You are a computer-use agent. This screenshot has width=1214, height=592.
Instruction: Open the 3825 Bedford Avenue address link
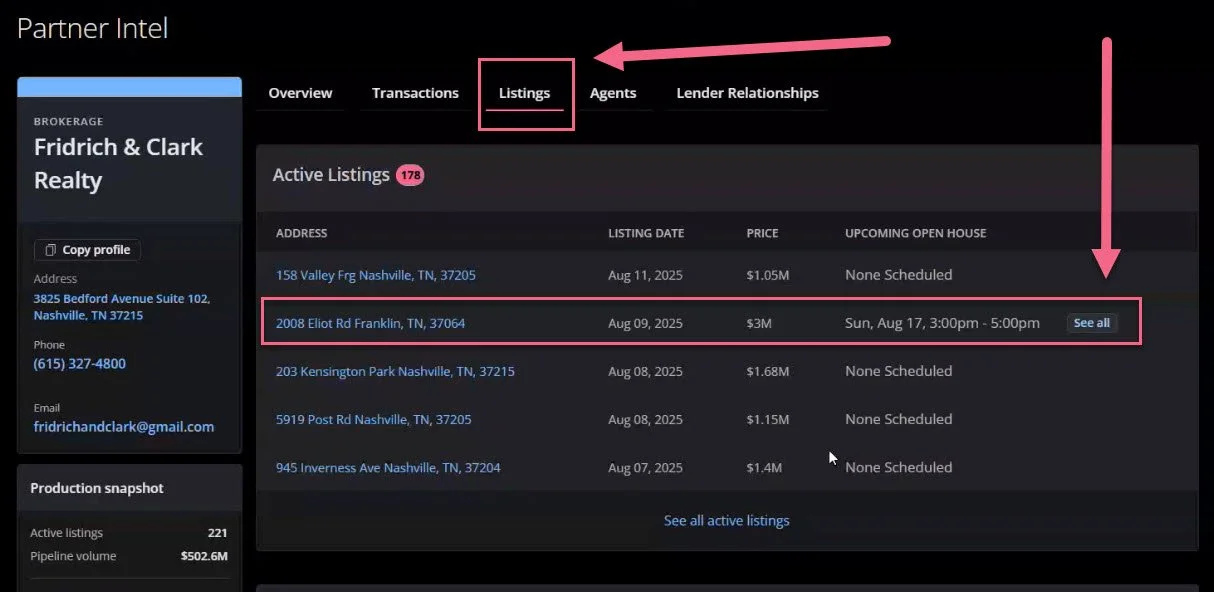[121, 307]
